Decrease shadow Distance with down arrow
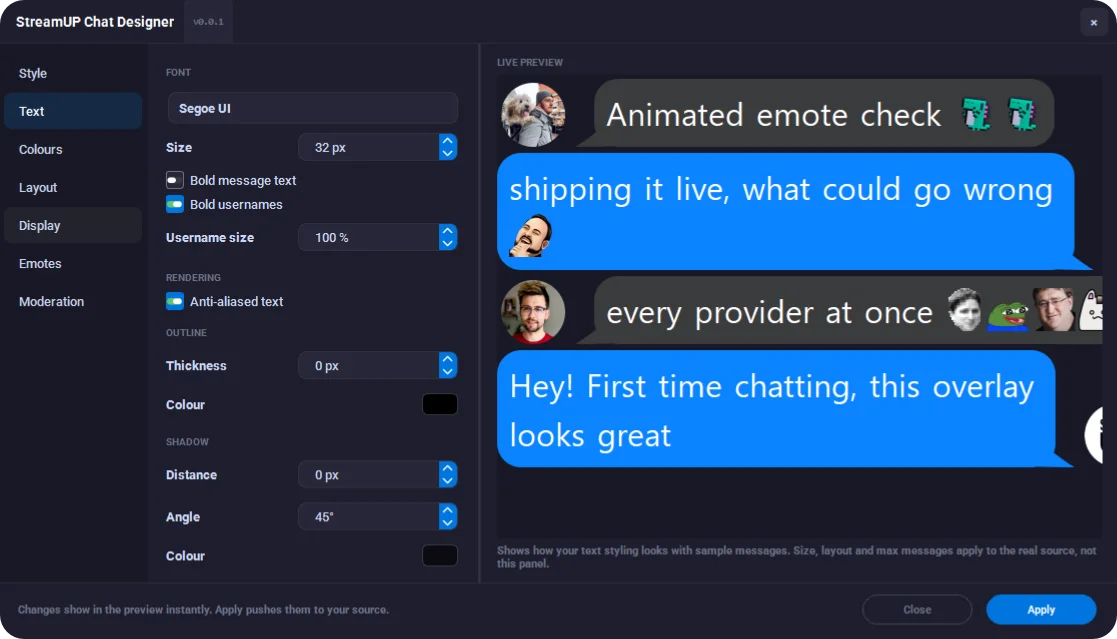 [447, 482]
